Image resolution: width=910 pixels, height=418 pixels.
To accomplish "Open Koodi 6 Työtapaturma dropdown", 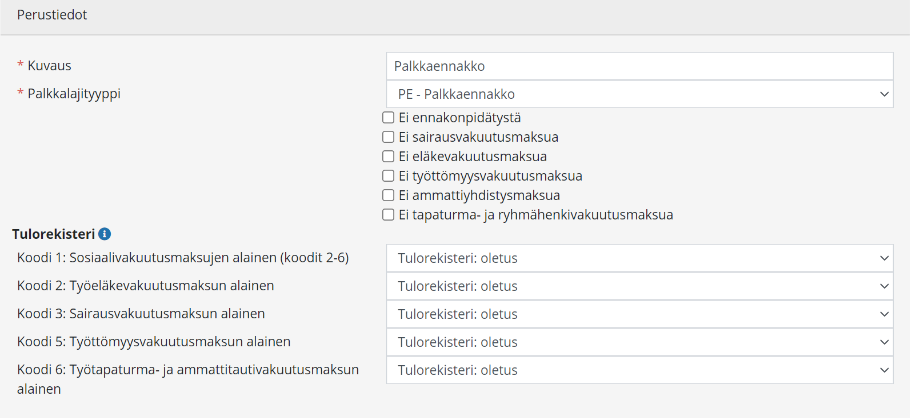I will [x=639, y=370].
